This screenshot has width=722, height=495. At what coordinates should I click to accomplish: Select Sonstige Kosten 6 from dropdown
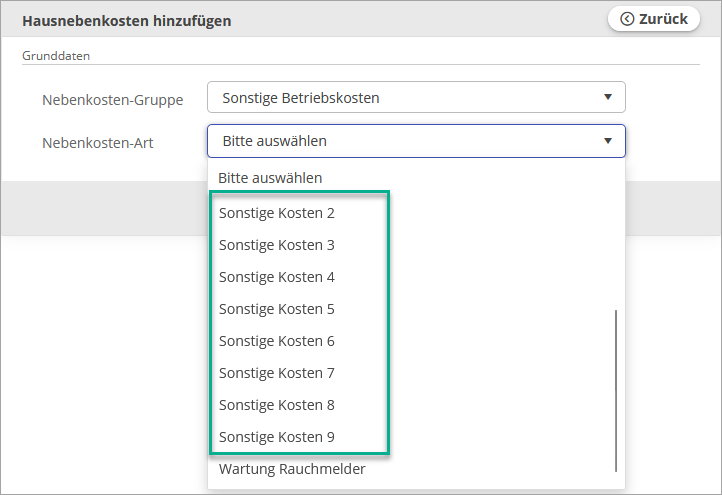pyautogui.click(x=277, y=341)
